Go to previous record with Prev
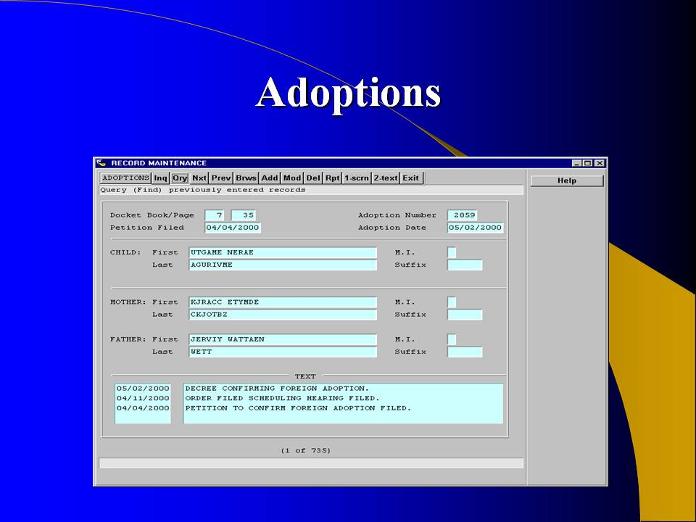 click(221, 178)
